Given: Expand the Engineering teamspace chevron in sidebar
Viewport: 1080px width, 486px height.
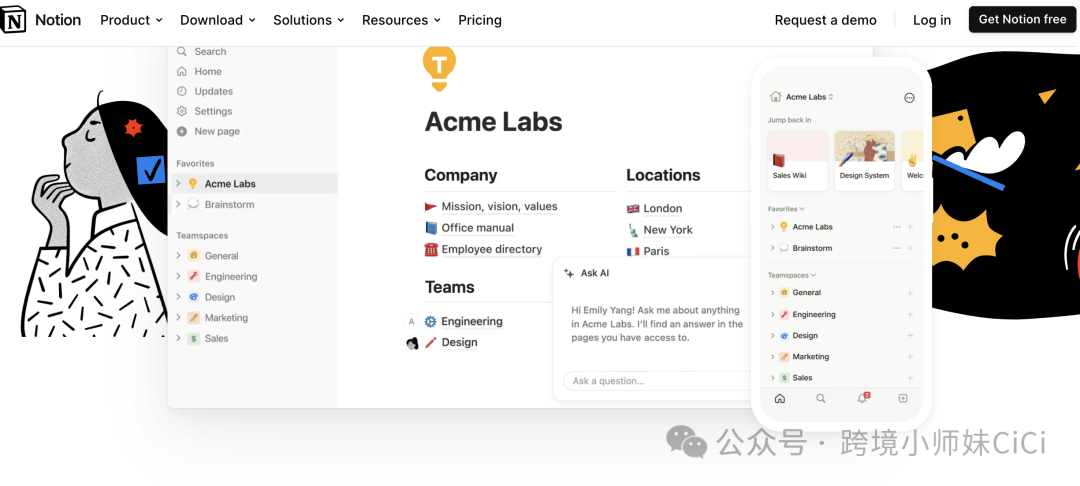Looking at the screenshot, I should pyautogui.click(x=178, y=276).
